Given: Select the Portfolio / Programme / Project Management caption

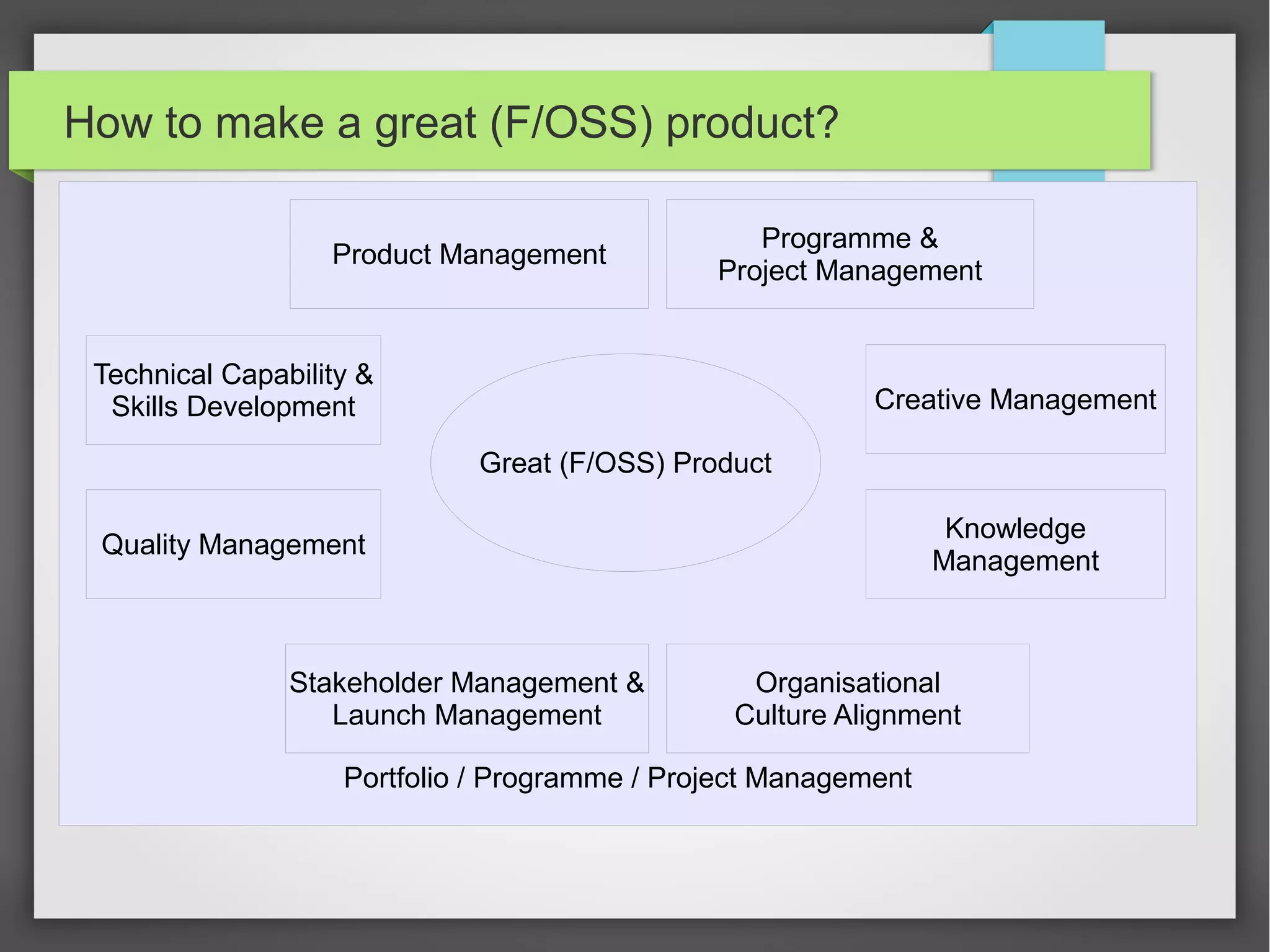Looking at the screenshot, I should [628, 778].
